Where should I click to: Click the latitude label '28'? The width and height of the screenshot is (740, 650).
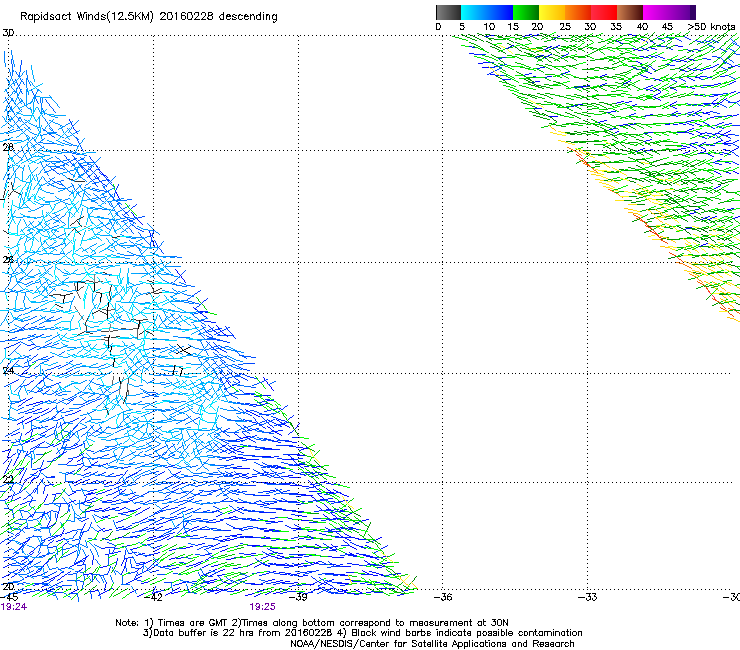click(8, 147)
